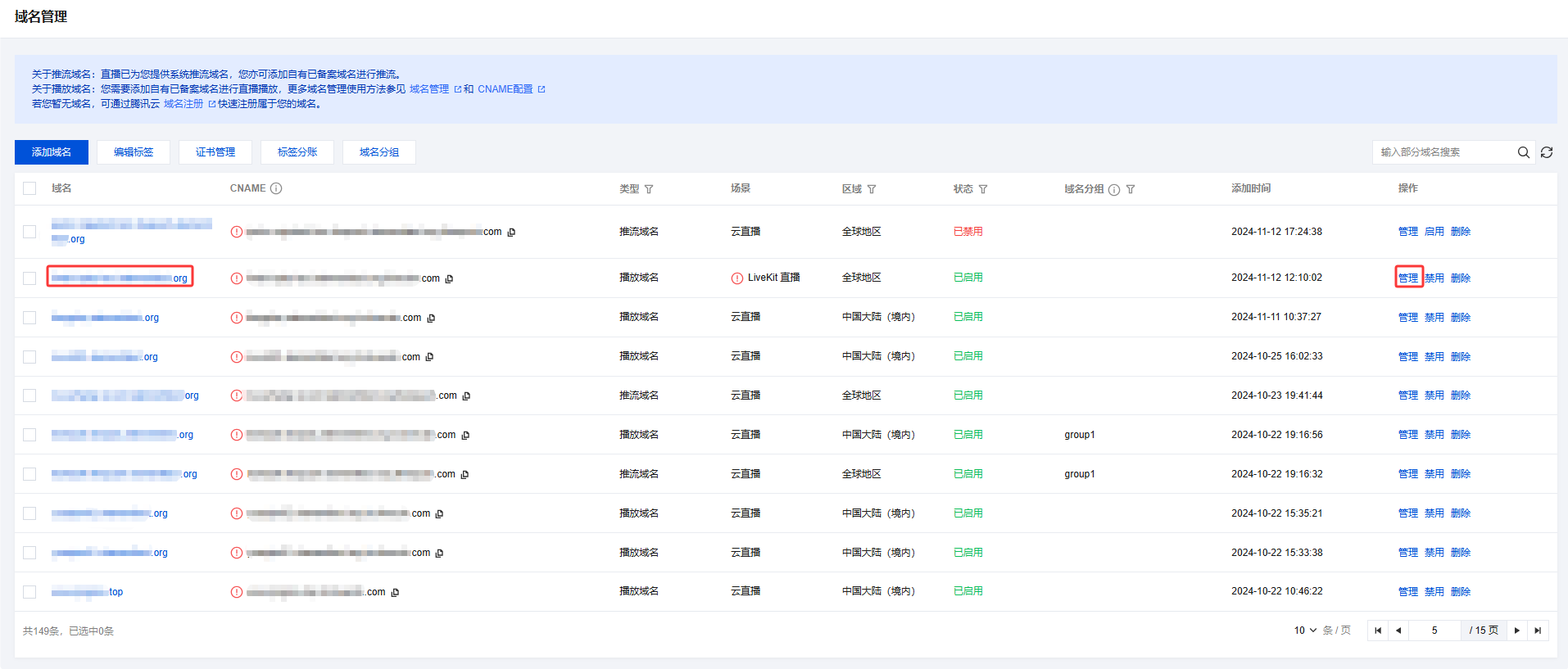Click 共149条 selection summary text
Screen dimensions: 1568x669
pyautogui.click(x=68, y=631)
